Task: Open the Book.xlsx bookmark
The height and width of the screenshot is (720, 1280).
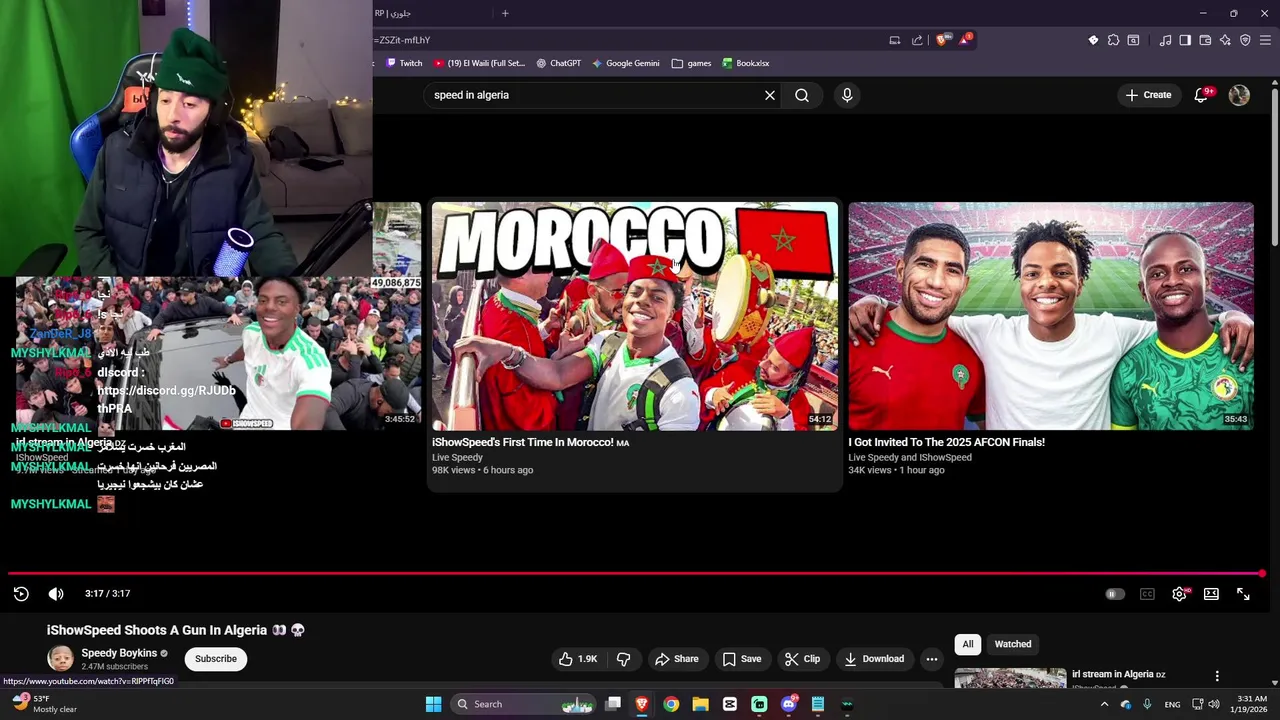Action: point(746,63)
